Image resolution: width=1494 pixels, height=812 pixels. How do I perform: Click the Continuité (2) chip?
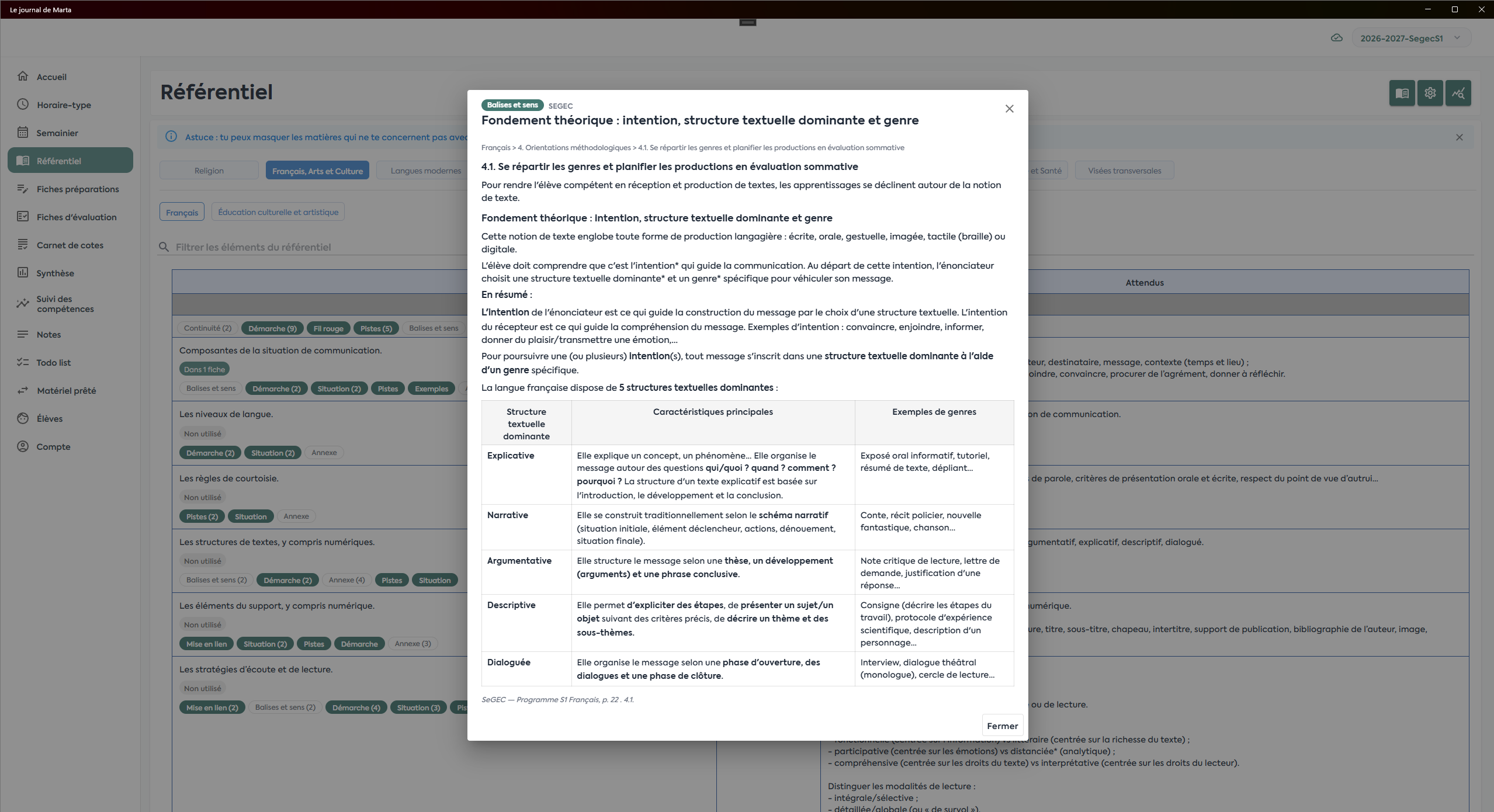pyautogui.click(x=207, y=328)
